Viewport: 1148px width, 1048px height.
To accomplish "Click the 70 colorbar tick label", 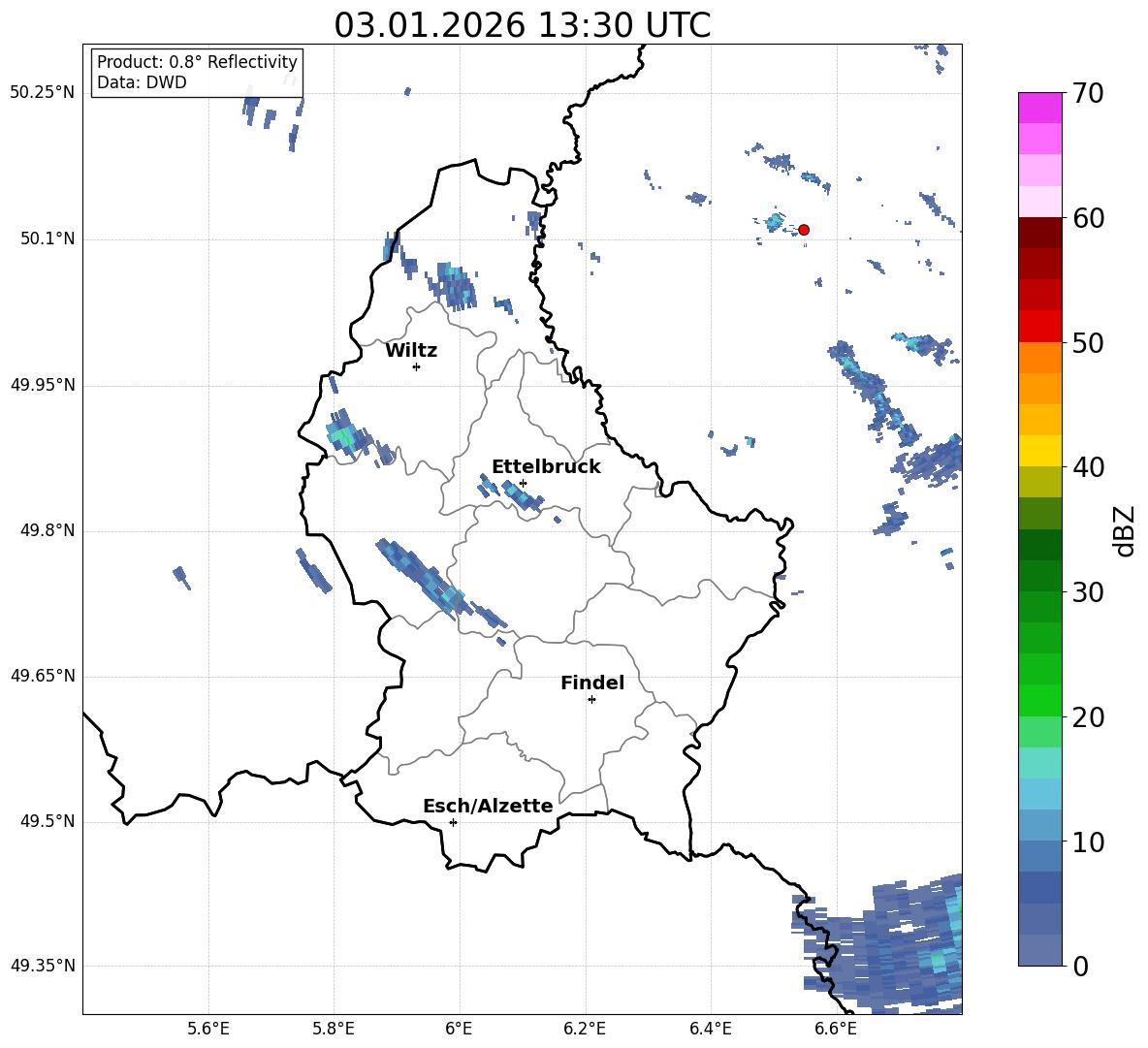I will [x=1088, y=93].
